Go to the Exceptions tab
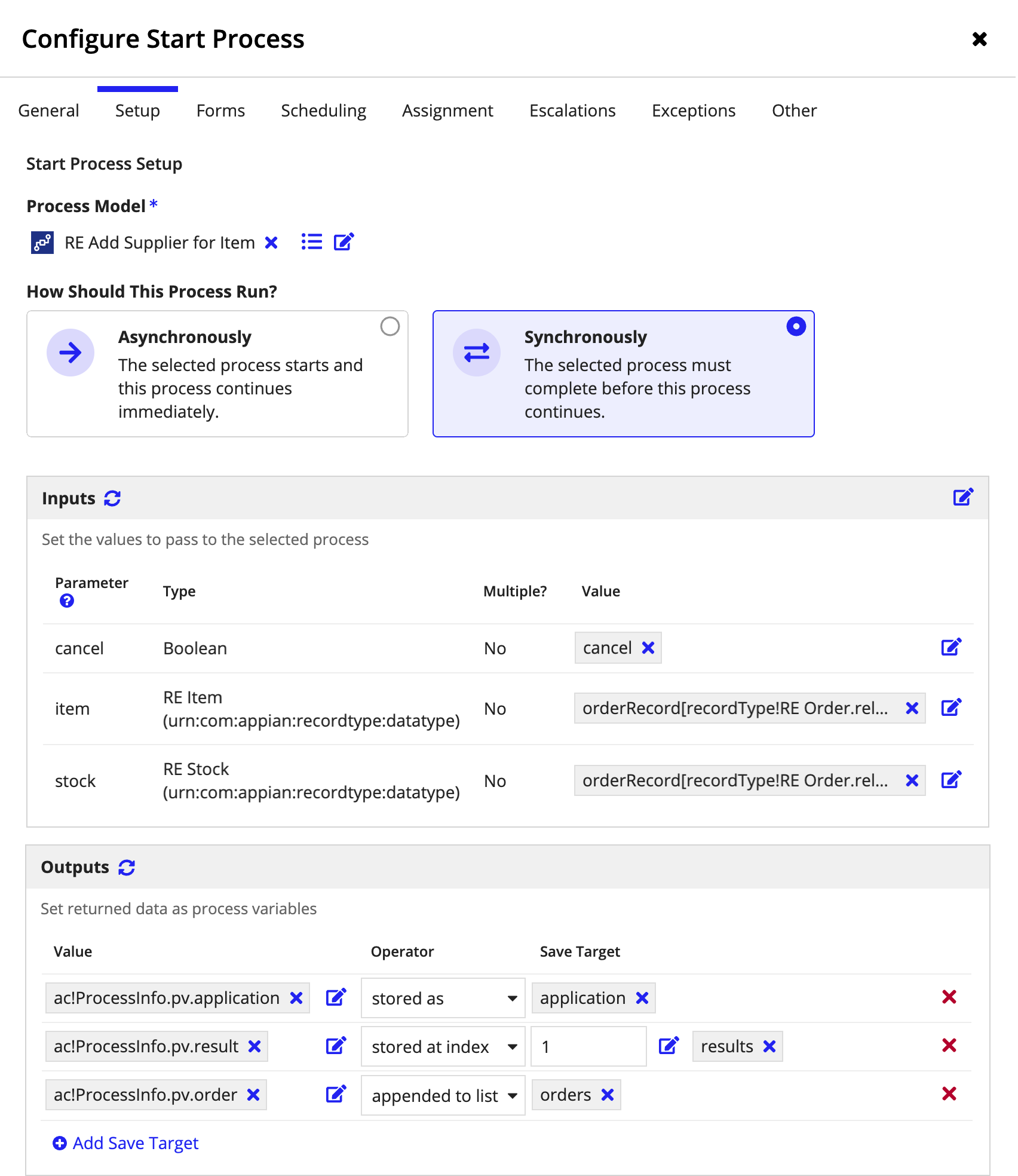 tap(694, 111)
